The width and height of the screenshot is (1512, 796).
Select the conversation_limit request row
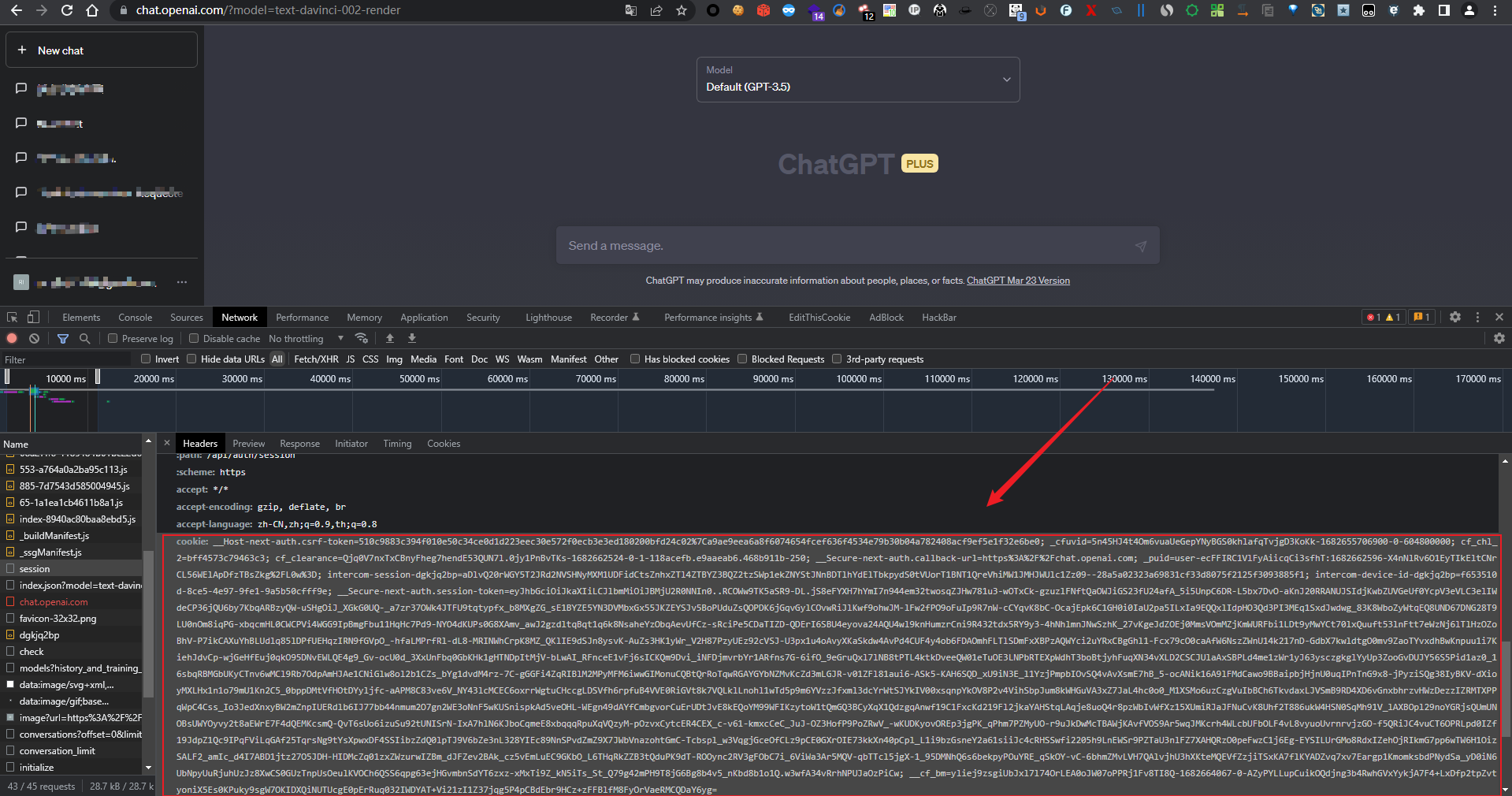[72, 750]
